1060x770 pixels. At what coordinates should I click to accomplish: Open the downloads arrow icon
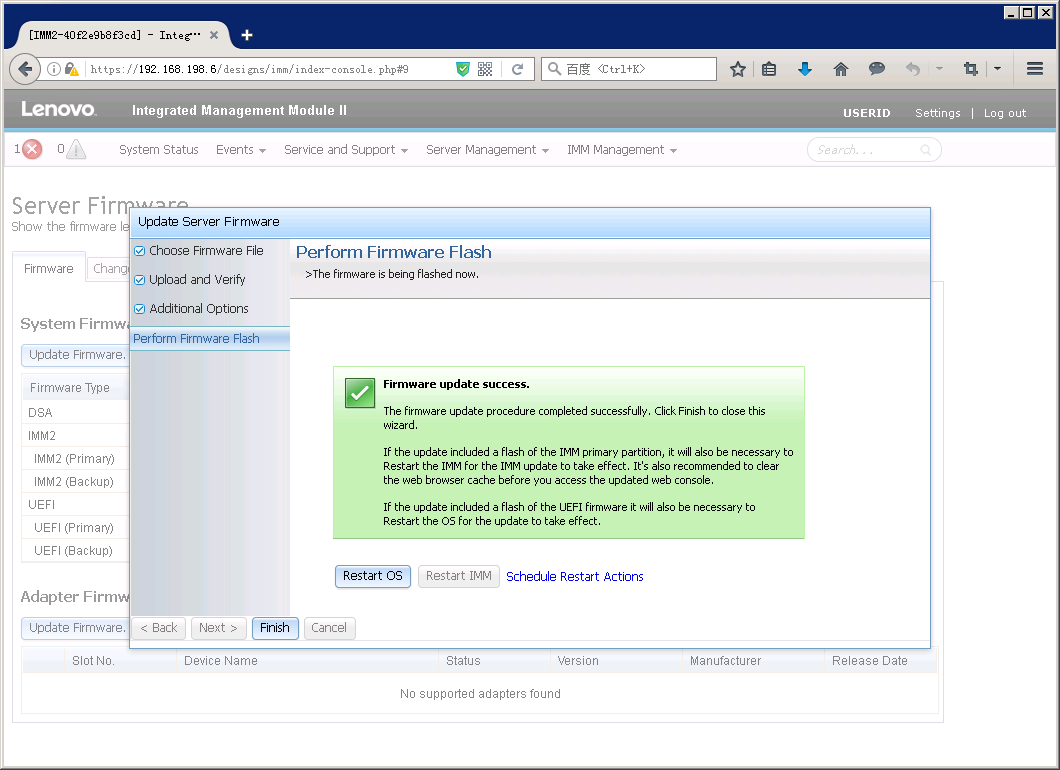click(805, 69)
